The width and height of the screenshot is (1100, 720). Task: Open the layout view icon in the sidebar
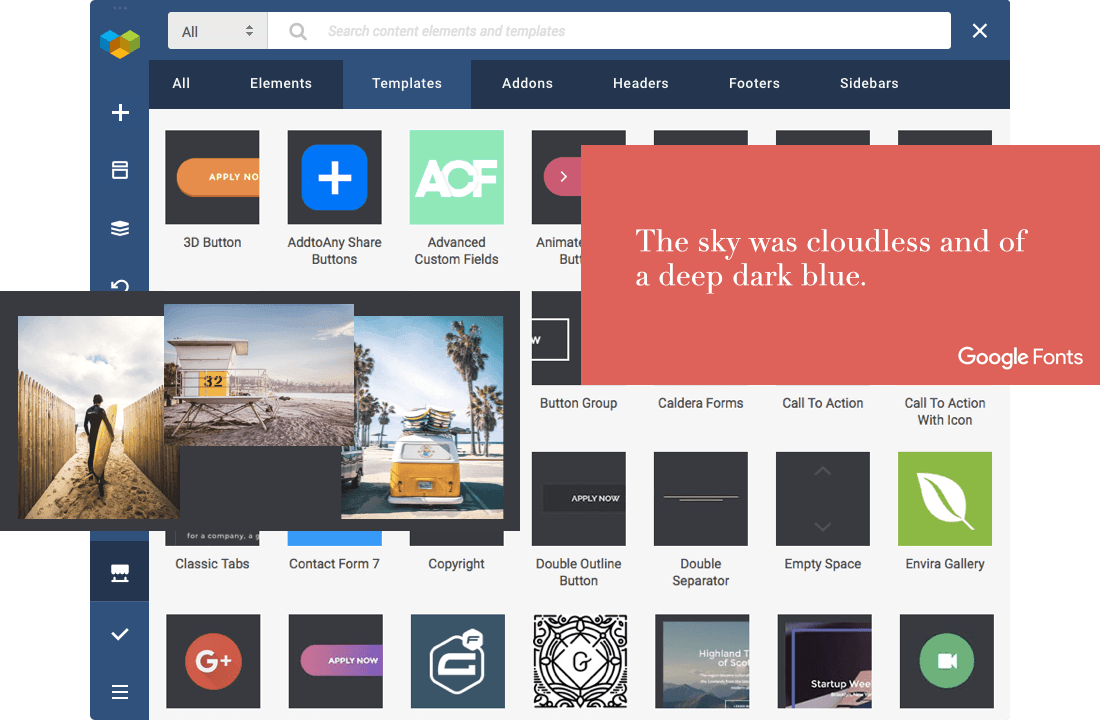click(x=119, y=170)
